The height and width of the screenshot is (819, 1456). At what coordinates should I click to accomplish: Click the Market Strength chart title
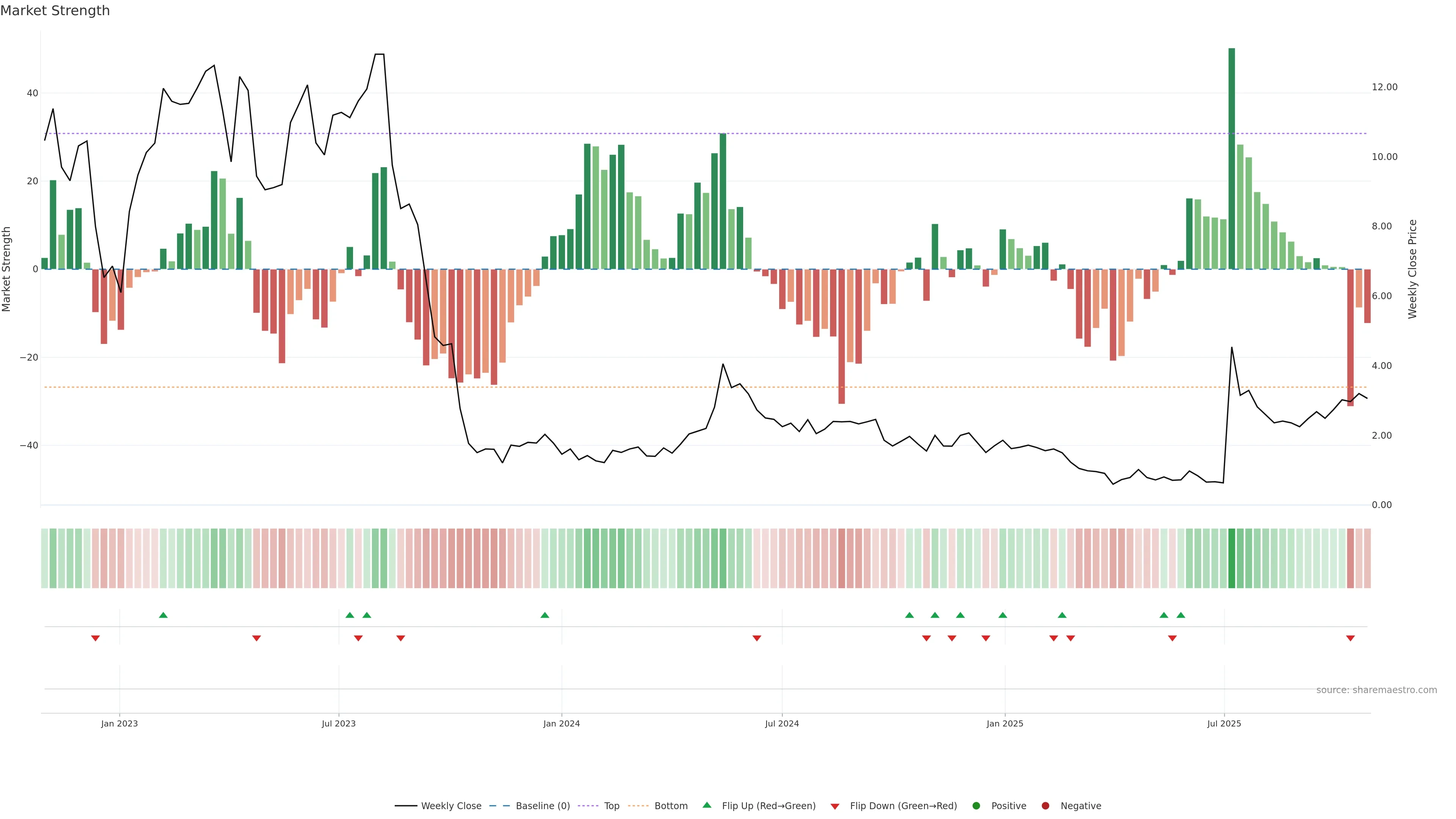(55, 11)
